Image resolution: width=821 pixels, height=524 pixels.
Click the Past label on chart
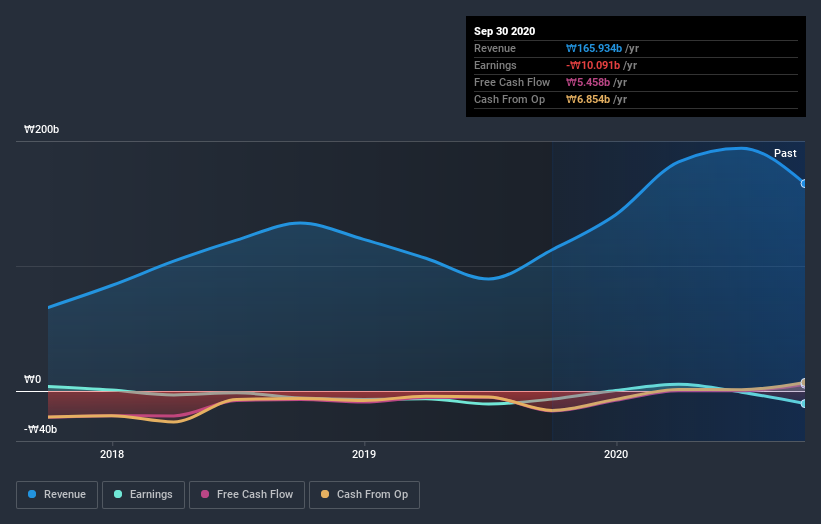pos(785,153)
